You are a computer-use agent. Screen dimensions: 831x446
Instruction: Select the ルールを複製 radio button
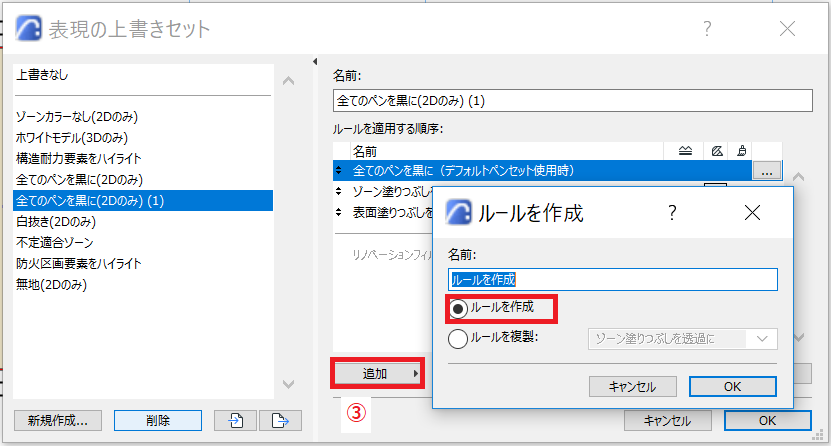coord(458,338)
